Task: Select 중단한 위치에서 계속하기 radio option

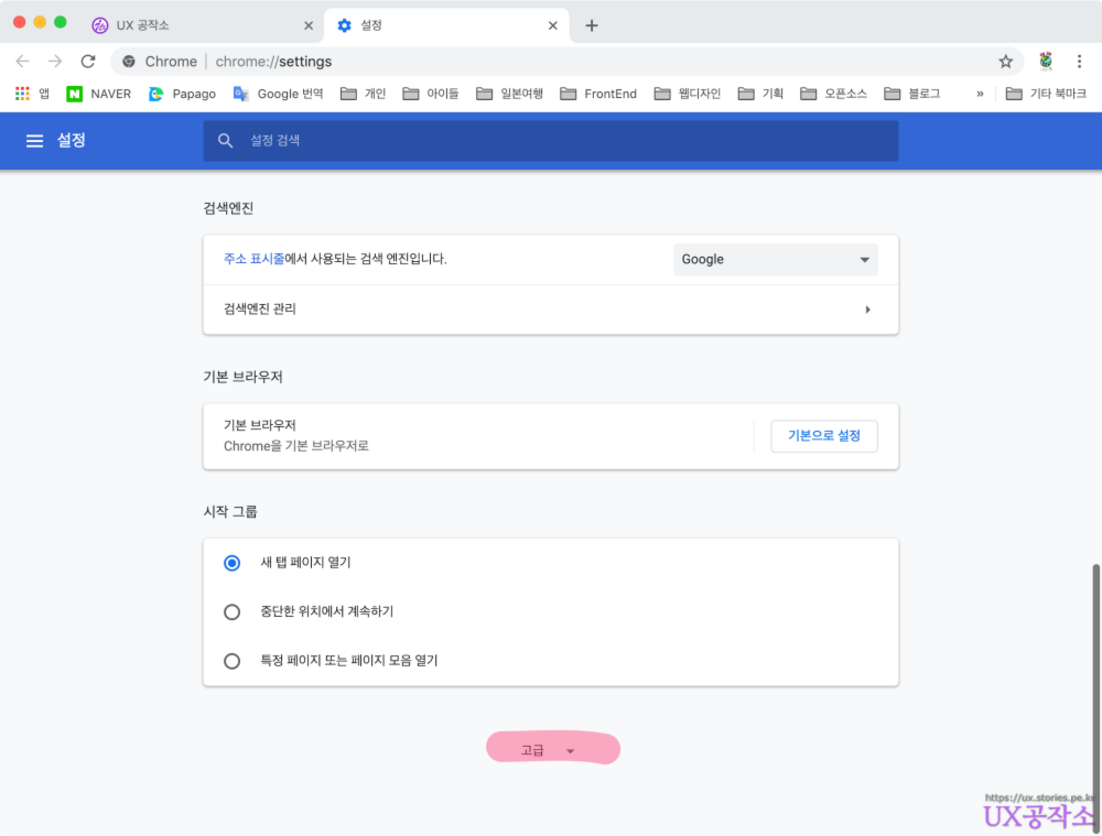Action: 232,612
